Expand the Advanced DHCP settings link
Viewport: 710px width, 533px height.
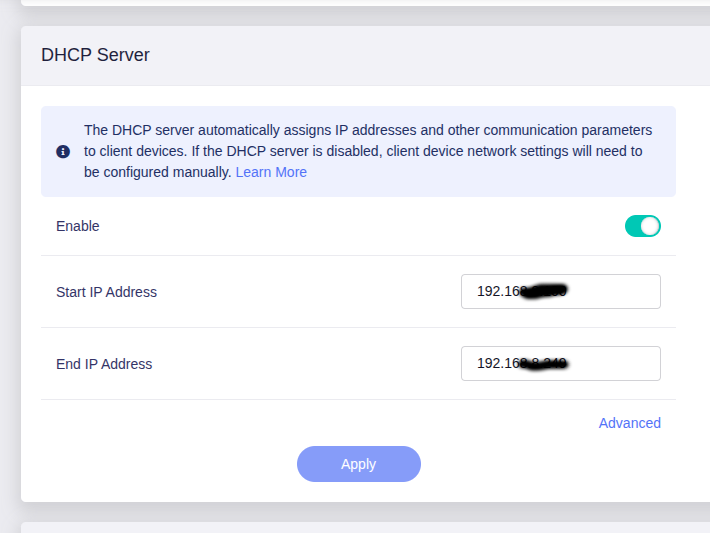click(x=629, y=423)
